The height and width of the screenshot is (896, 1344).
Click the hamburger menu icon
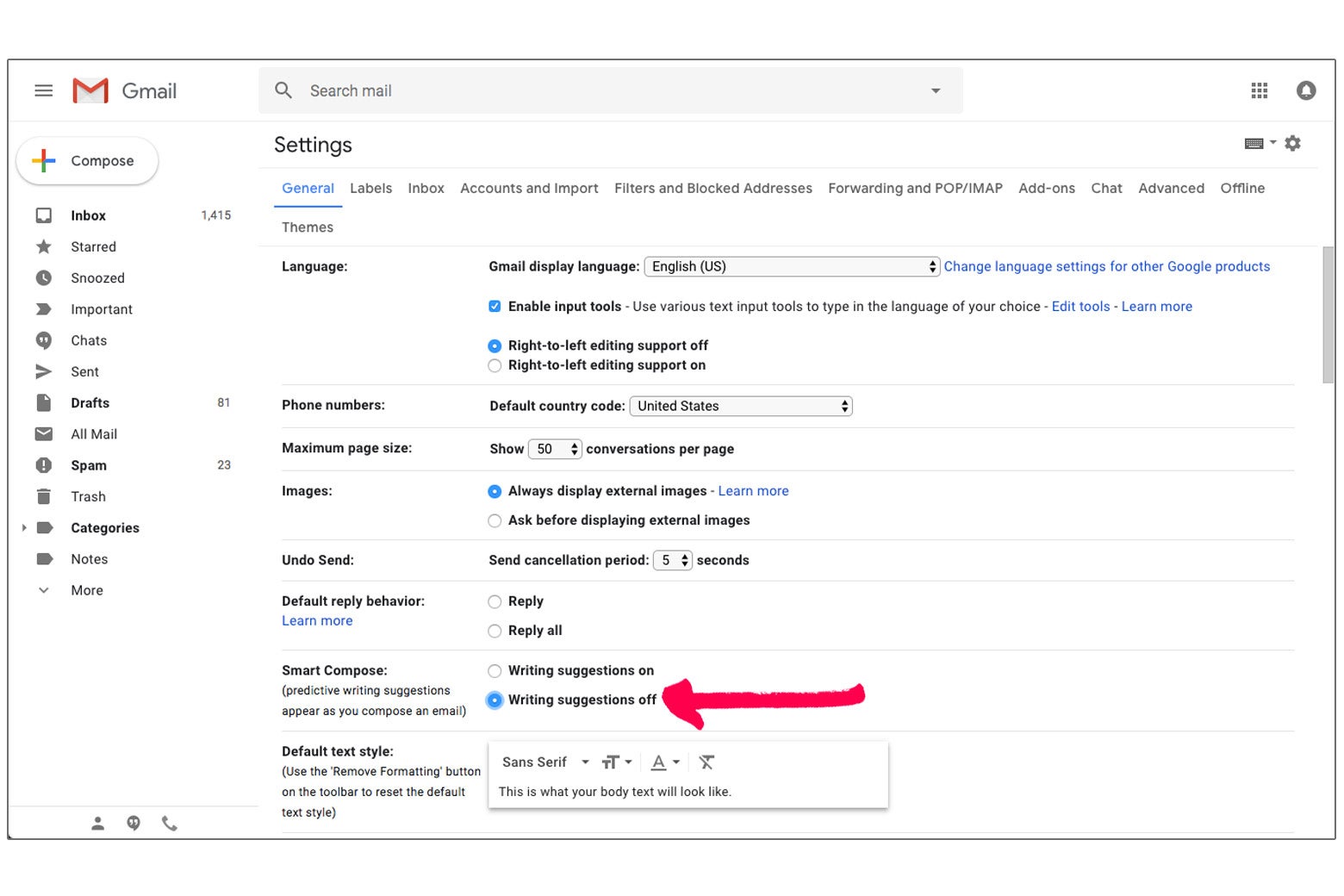(x=43, y=90)
